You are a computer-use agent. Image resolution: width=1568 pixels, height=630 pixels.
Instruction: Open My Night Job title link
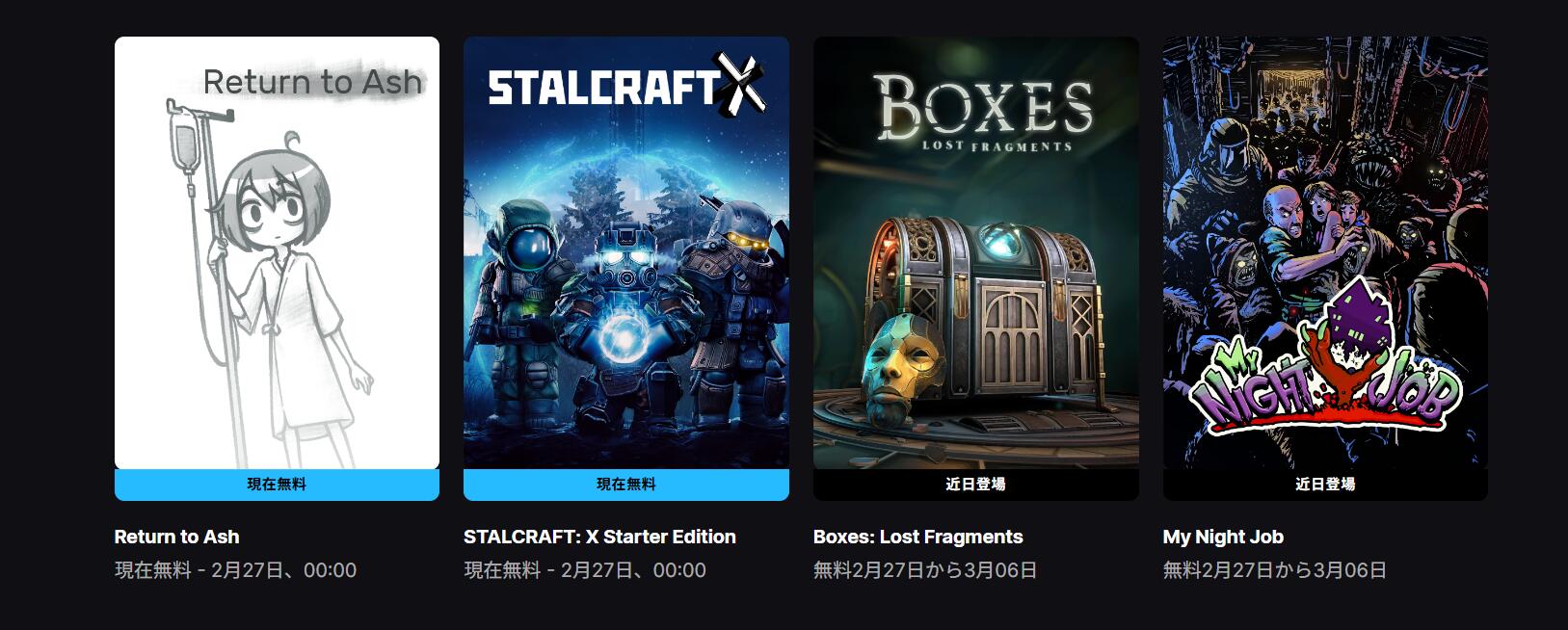click(x=1223, y=537)
